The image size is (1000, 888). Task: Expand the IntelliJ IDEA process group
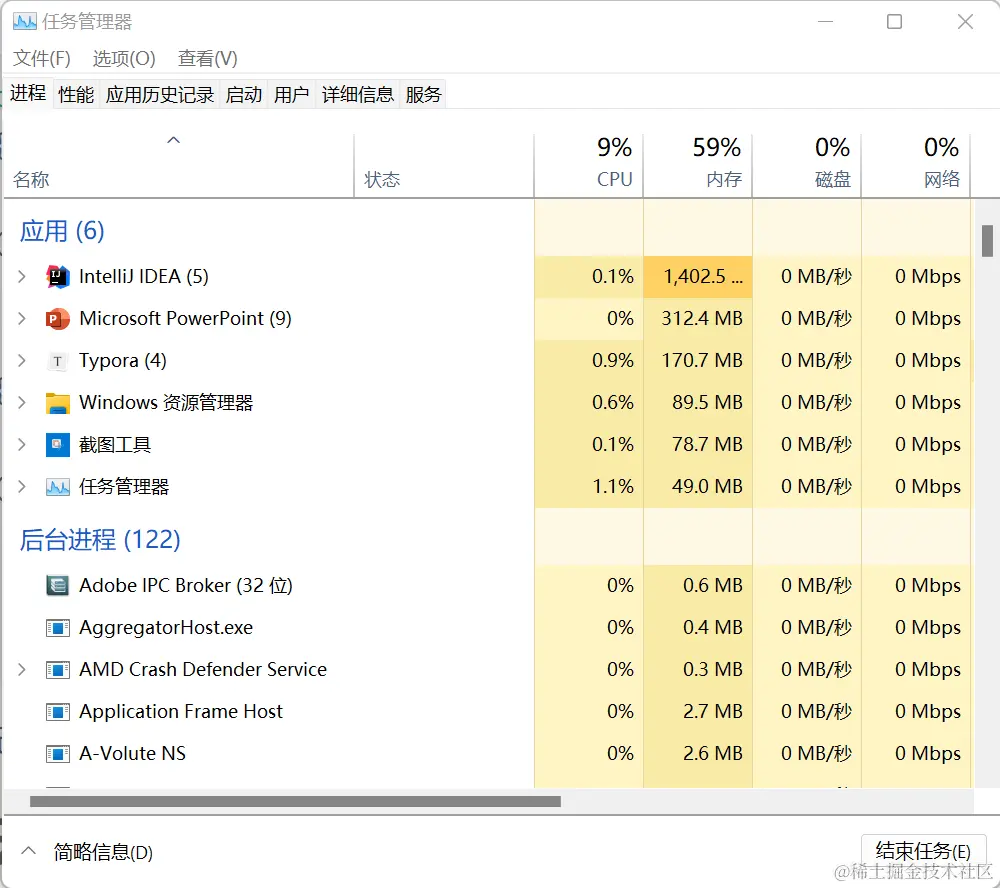tap(22, 276)
